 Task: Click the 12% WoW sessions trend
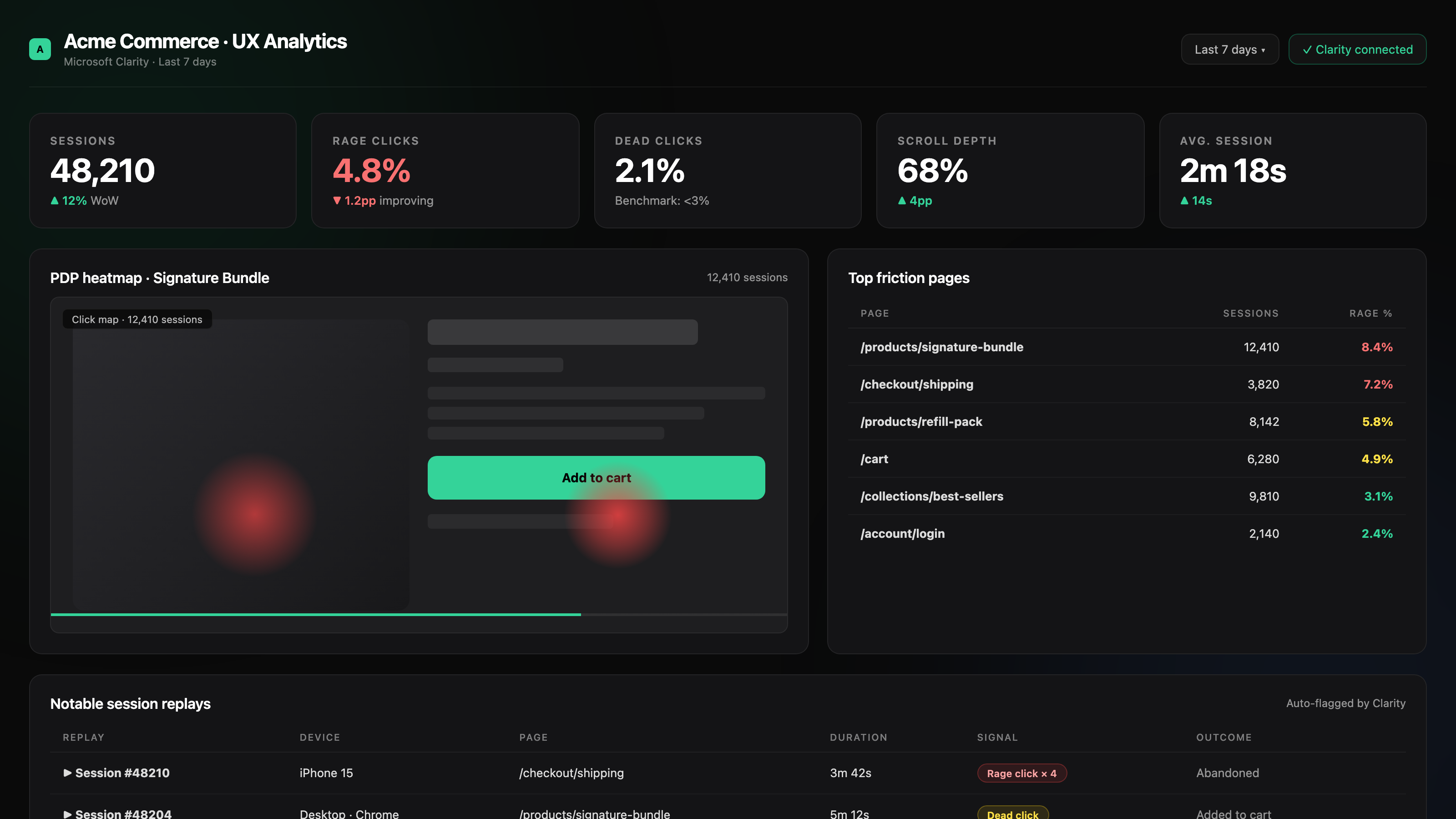[x=84, y=201]
